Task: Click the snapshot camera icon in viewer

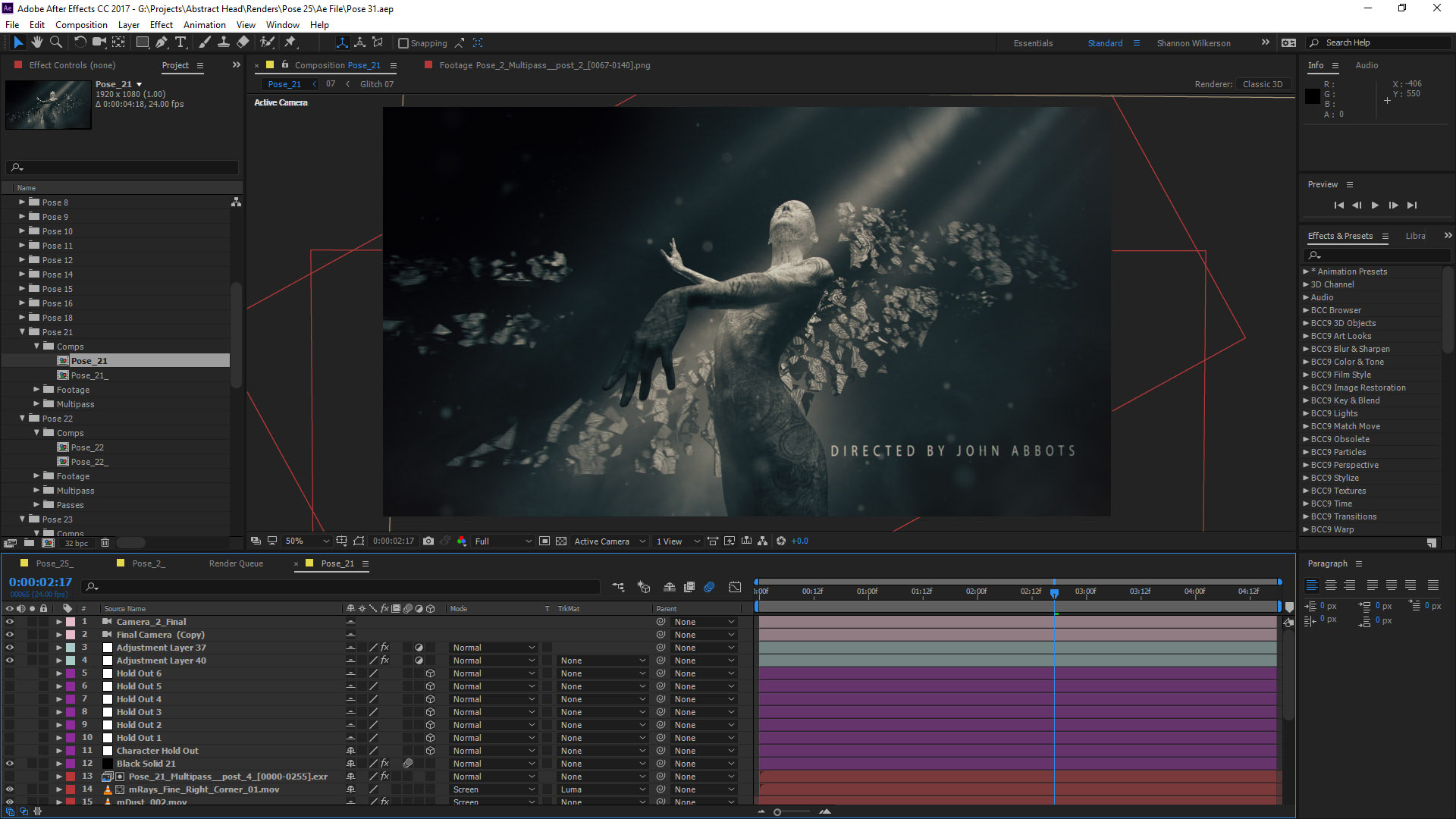Action: pos(428,541)
